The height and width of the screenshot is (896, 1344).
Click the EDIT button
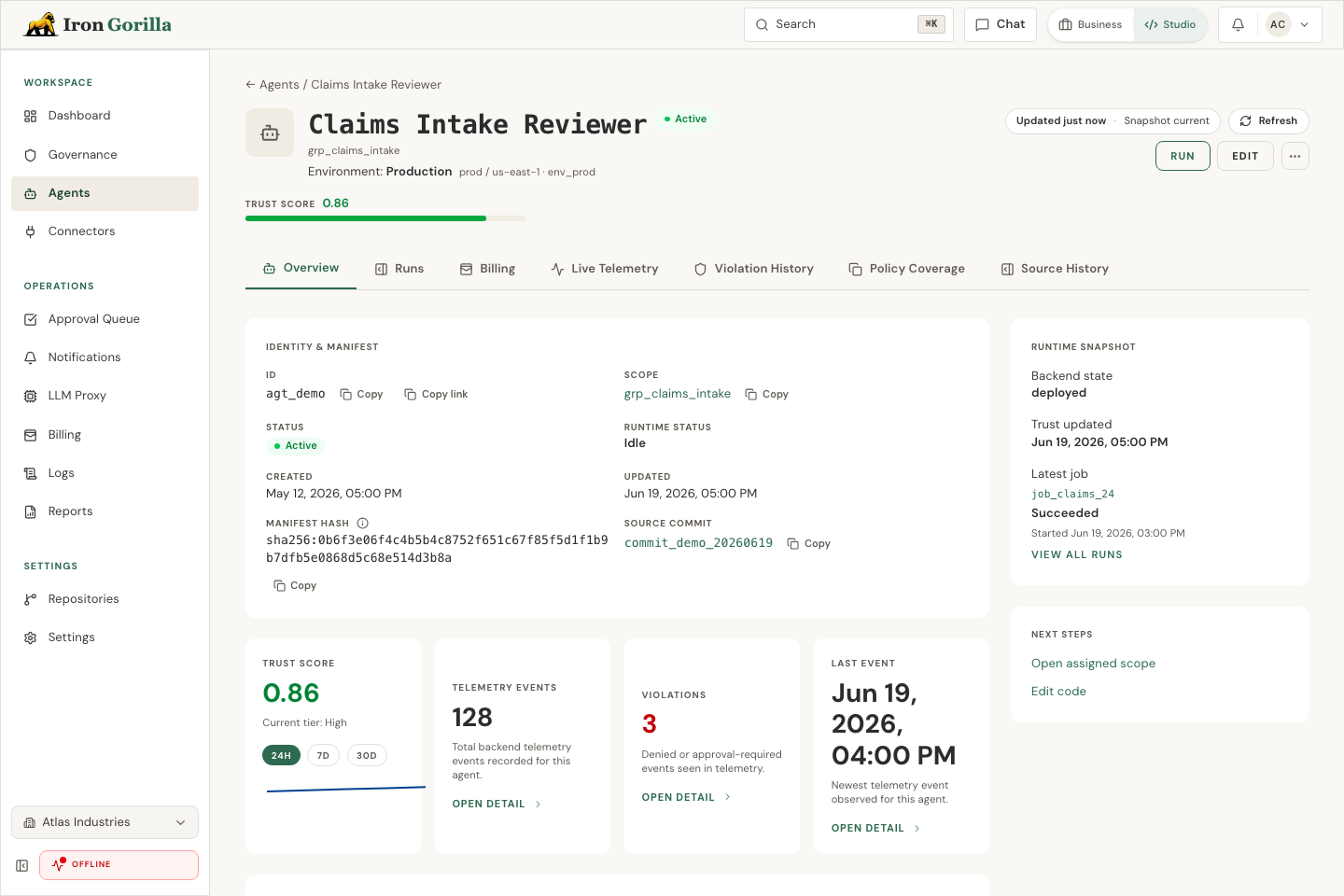tap(1245, 156)
